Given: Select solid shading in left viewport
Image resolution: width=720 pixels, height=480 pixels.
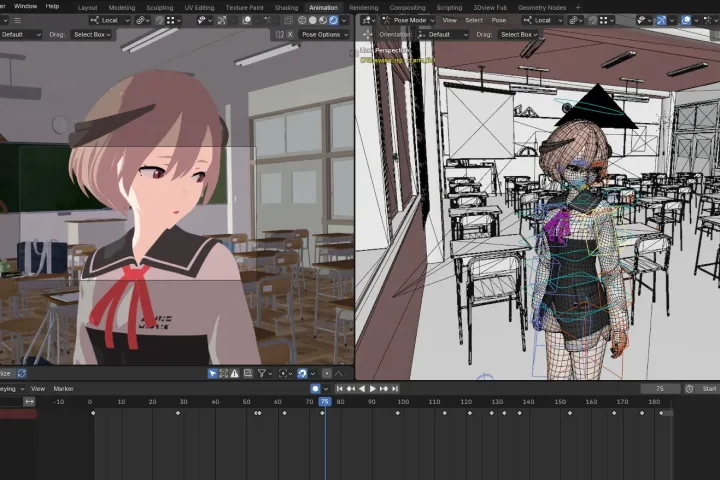Looking at the screenshot, I should pos(313,20).
